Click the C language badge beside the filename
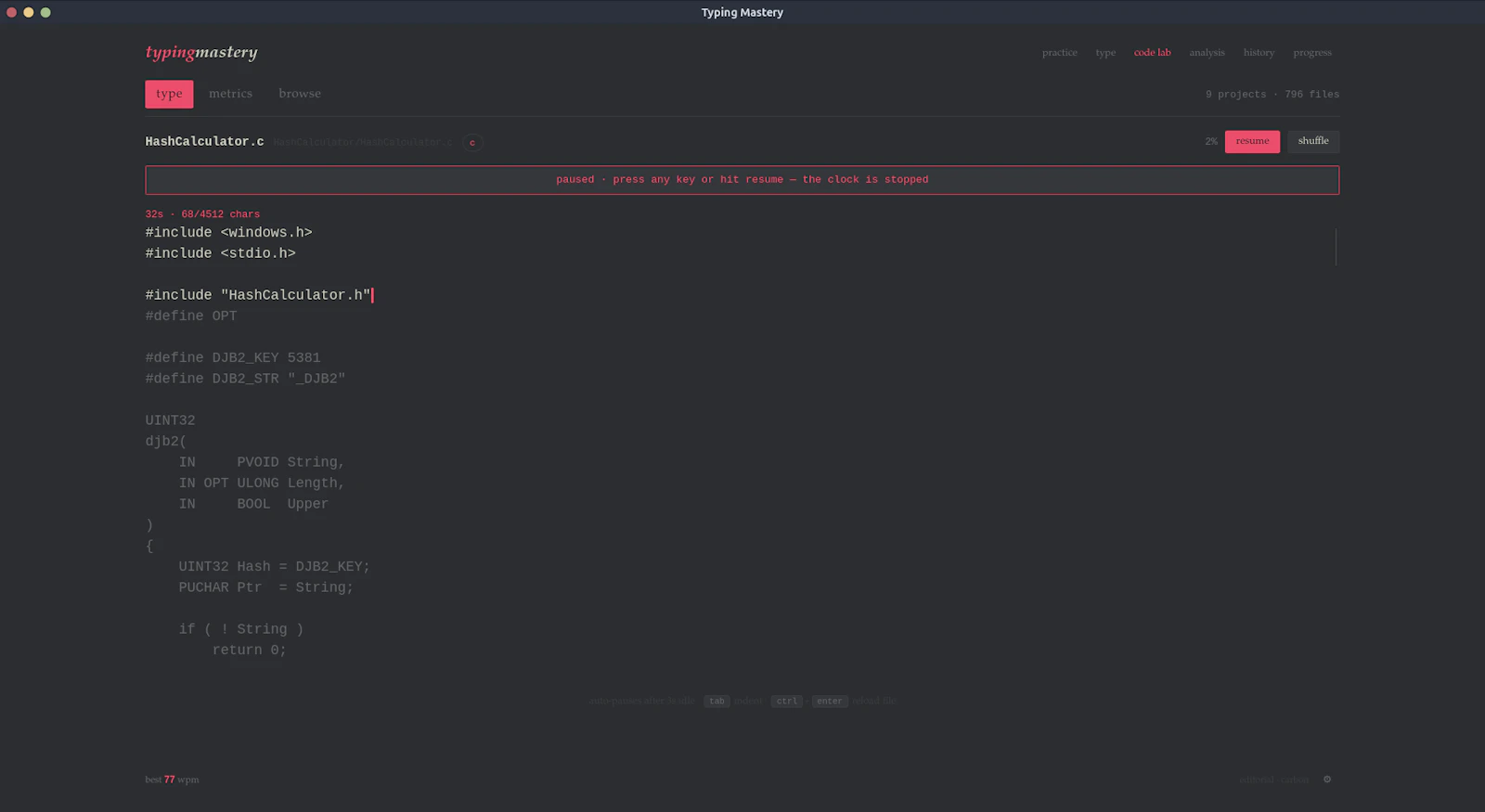 point(472,143)
